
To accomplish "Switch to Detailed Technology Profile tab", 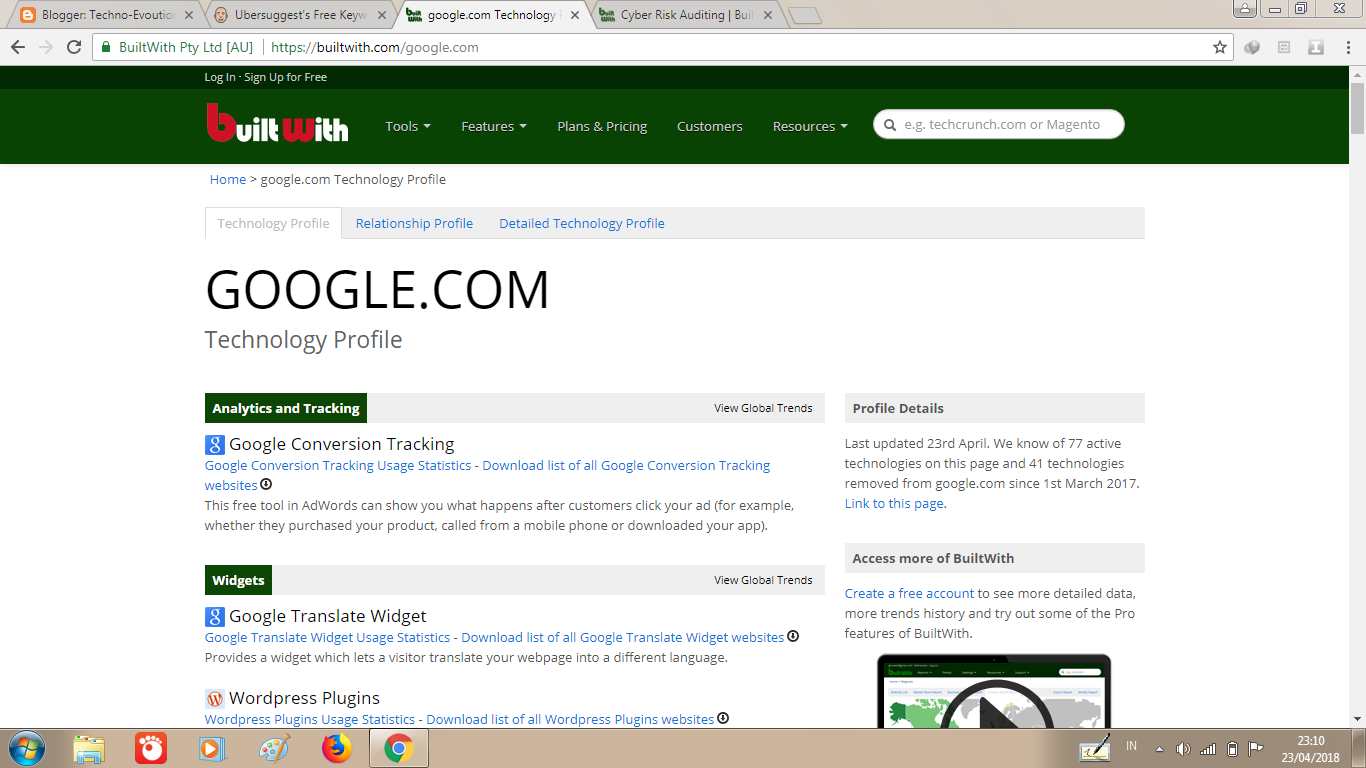I will point(582,223).
